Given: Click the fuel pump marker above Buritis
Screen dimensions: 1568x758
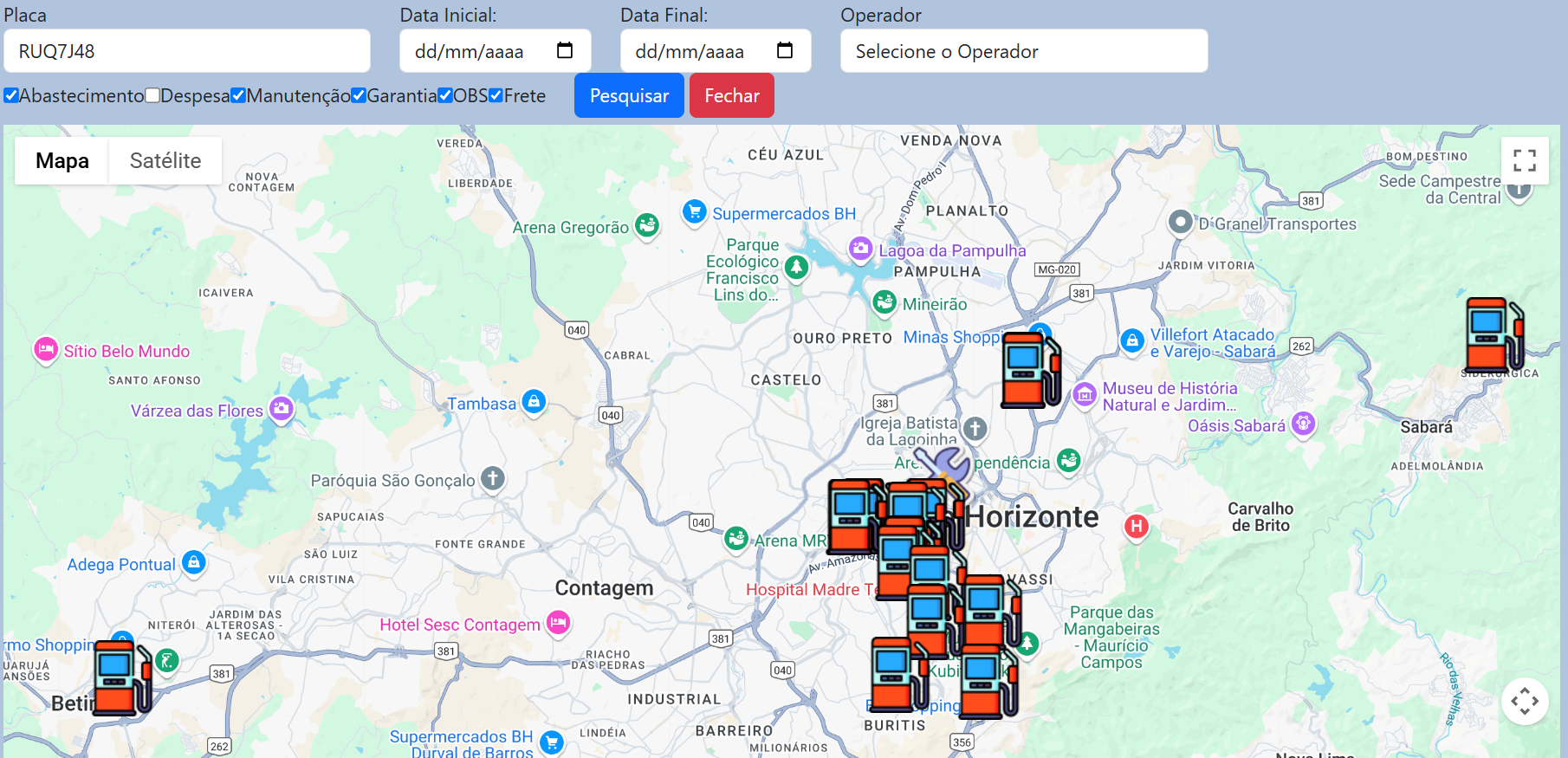Looking at the screenshot, I should [898, 674].
